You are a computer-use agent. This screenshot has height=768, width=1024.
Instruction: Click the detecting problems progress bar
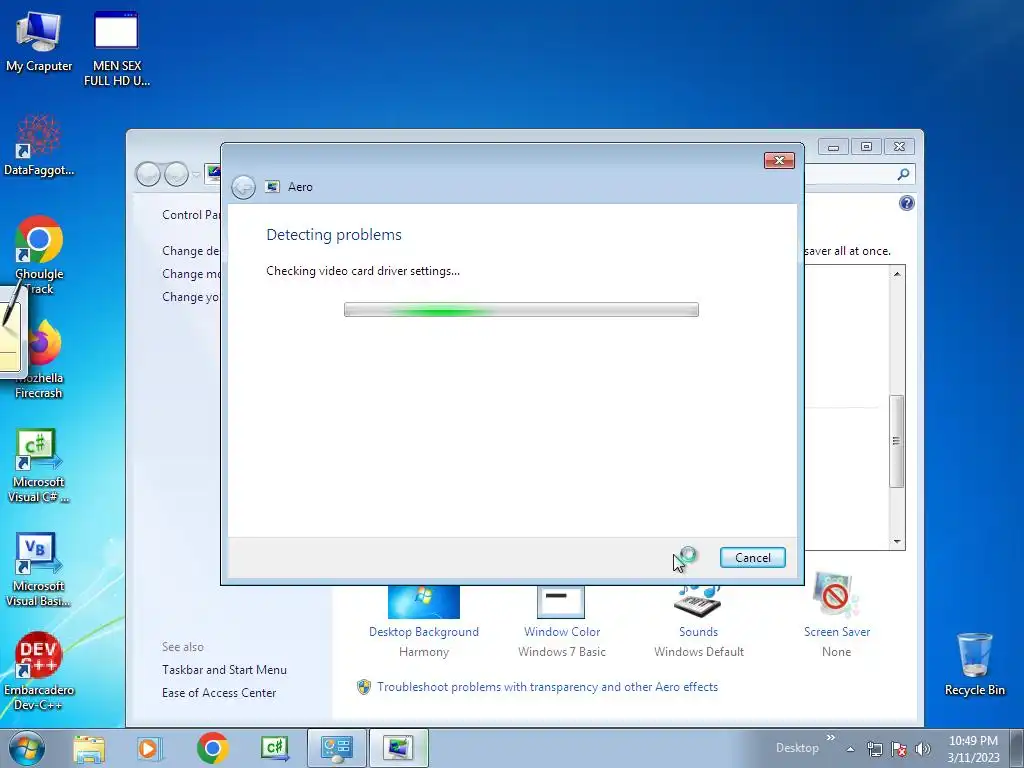(x=521, y=310)
